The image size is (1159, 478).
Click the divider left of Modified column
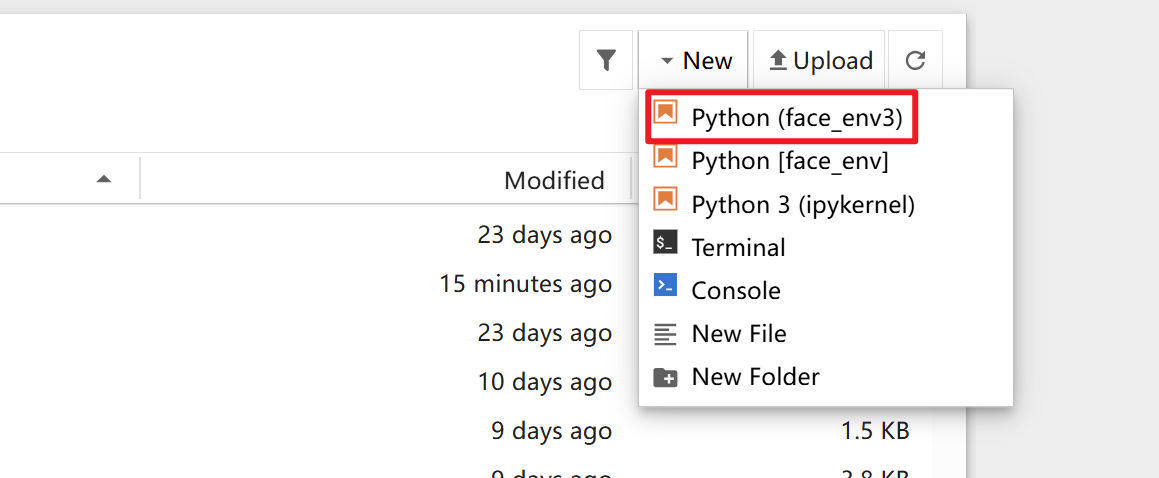click(140, 180)
